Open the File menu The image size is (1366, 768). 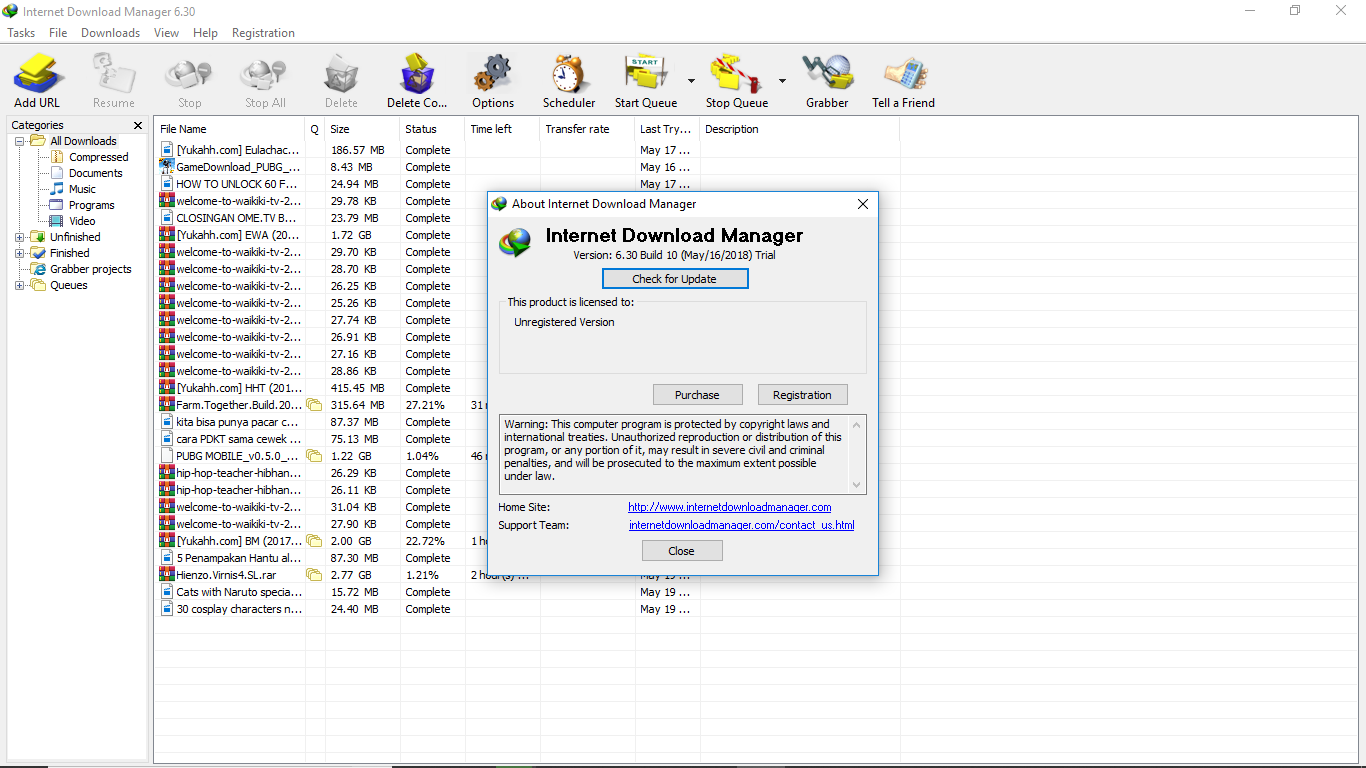pyautogui.click(x=58, y=33)
